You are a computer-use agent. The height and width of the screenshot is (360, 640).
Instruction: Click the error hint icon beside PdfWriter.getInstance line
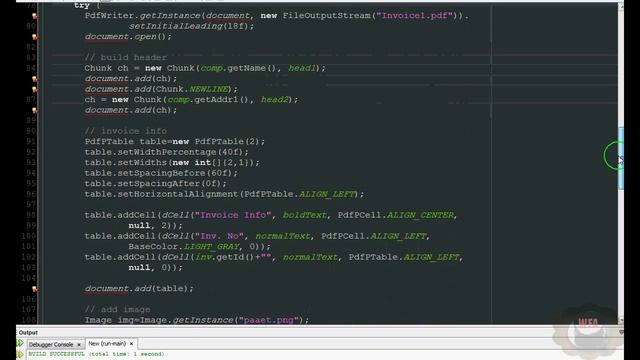[35, 16]
